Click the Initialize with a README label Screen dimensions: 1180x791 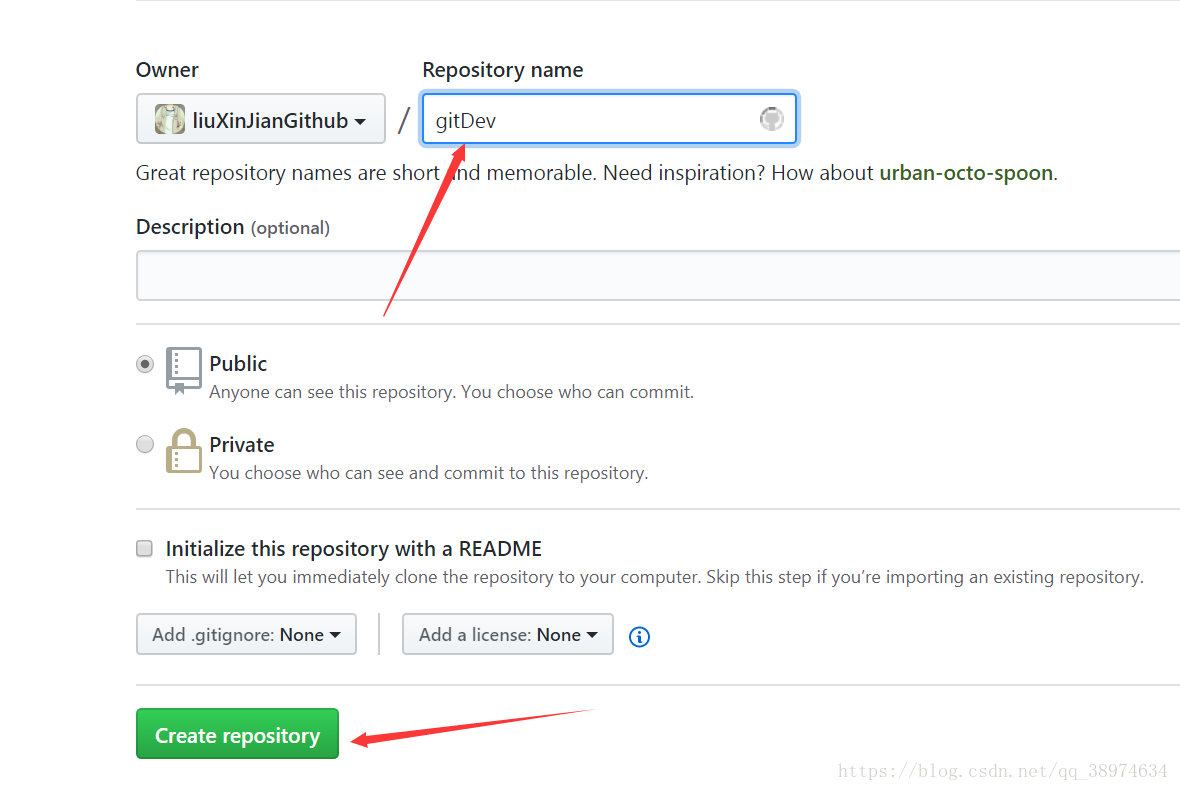click(x=353, y=549)
